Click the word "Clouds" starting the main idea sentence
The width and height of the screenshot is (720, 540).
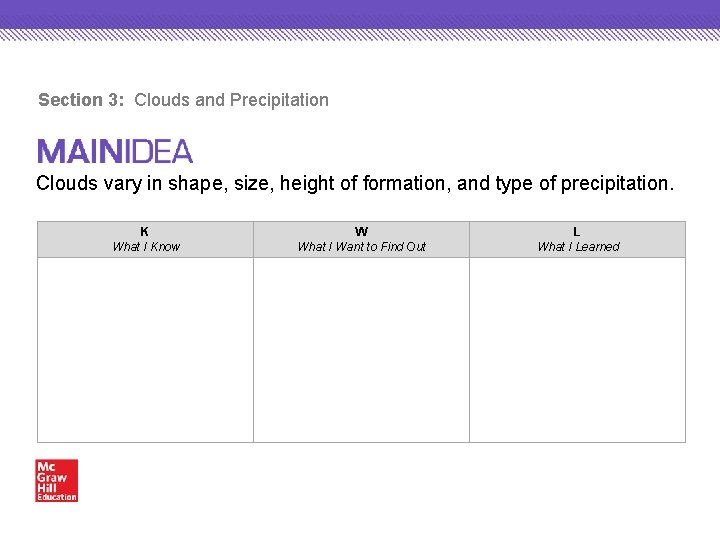click(67, 183)
